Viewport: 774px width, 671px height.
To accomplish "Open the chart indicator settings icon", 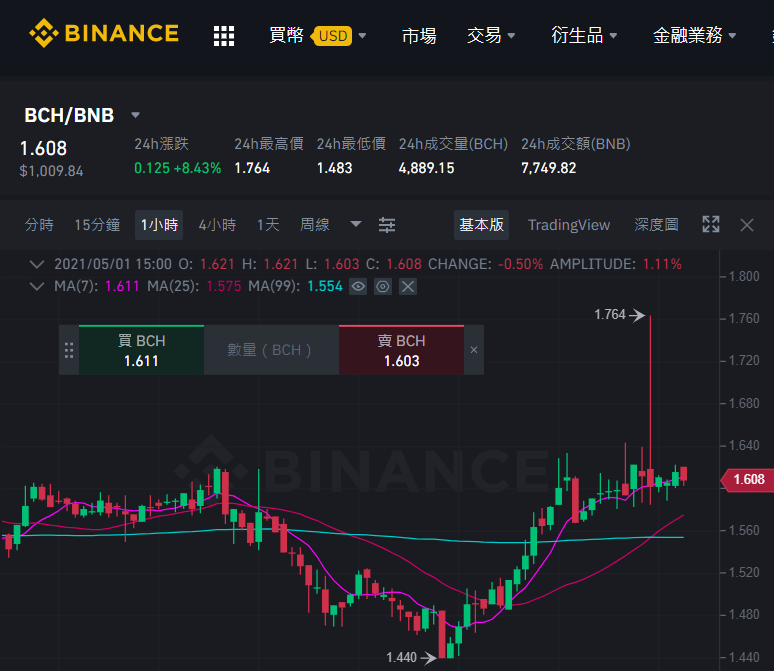I will tap(387, 225).
